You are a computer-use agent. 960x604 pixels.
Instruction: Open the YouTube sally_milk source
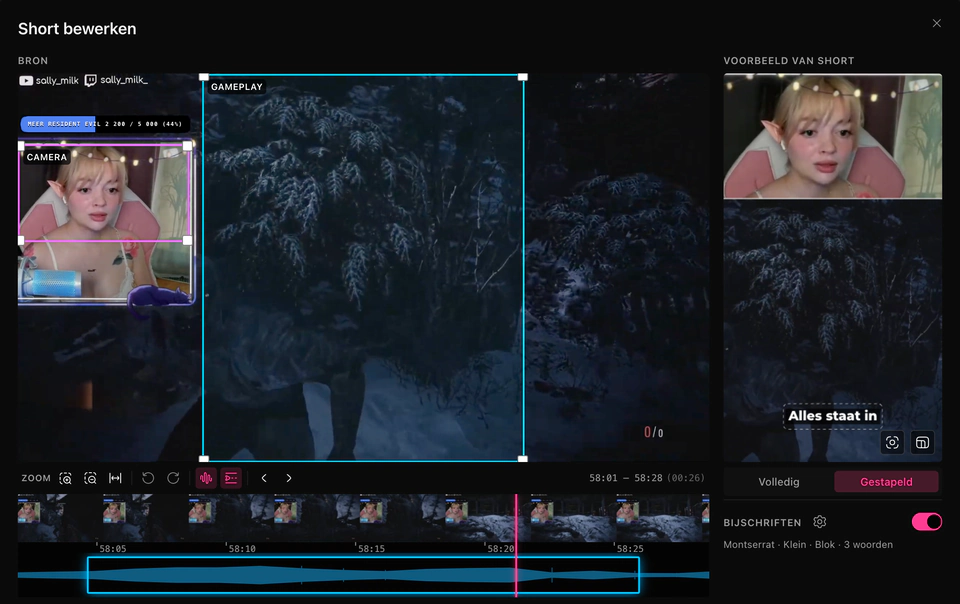(x=49, y=80)
